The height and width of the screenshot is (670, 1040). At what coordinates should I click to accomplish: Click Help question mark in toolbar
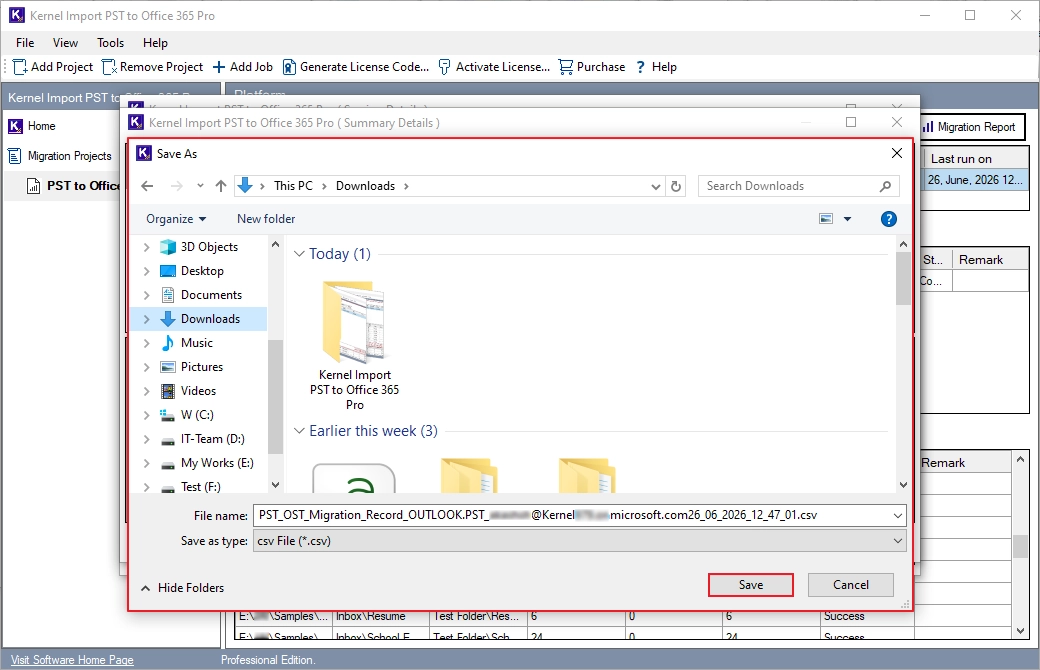point(641,67)
